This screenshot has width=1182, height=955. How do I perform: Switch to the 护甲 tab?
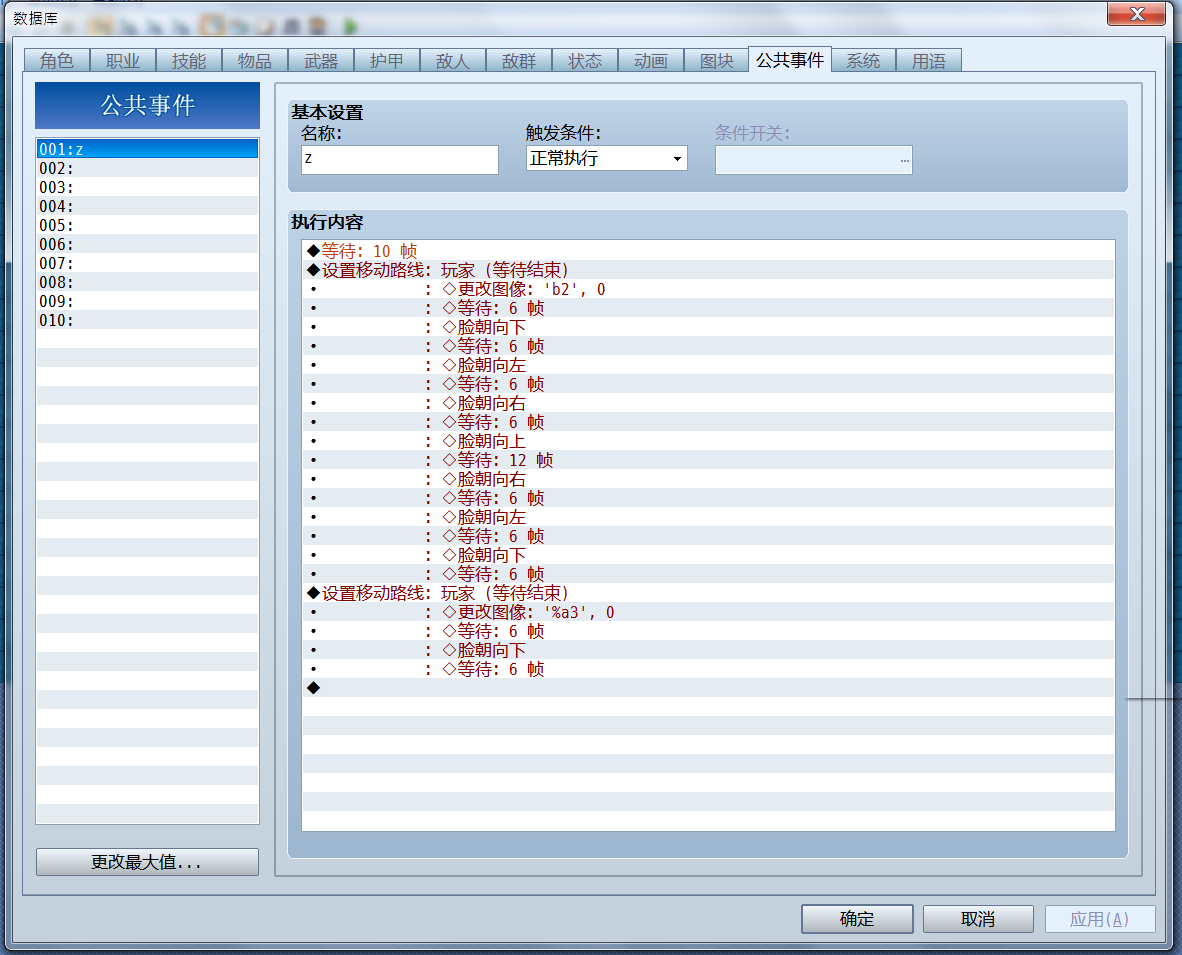tap(387, 60)
